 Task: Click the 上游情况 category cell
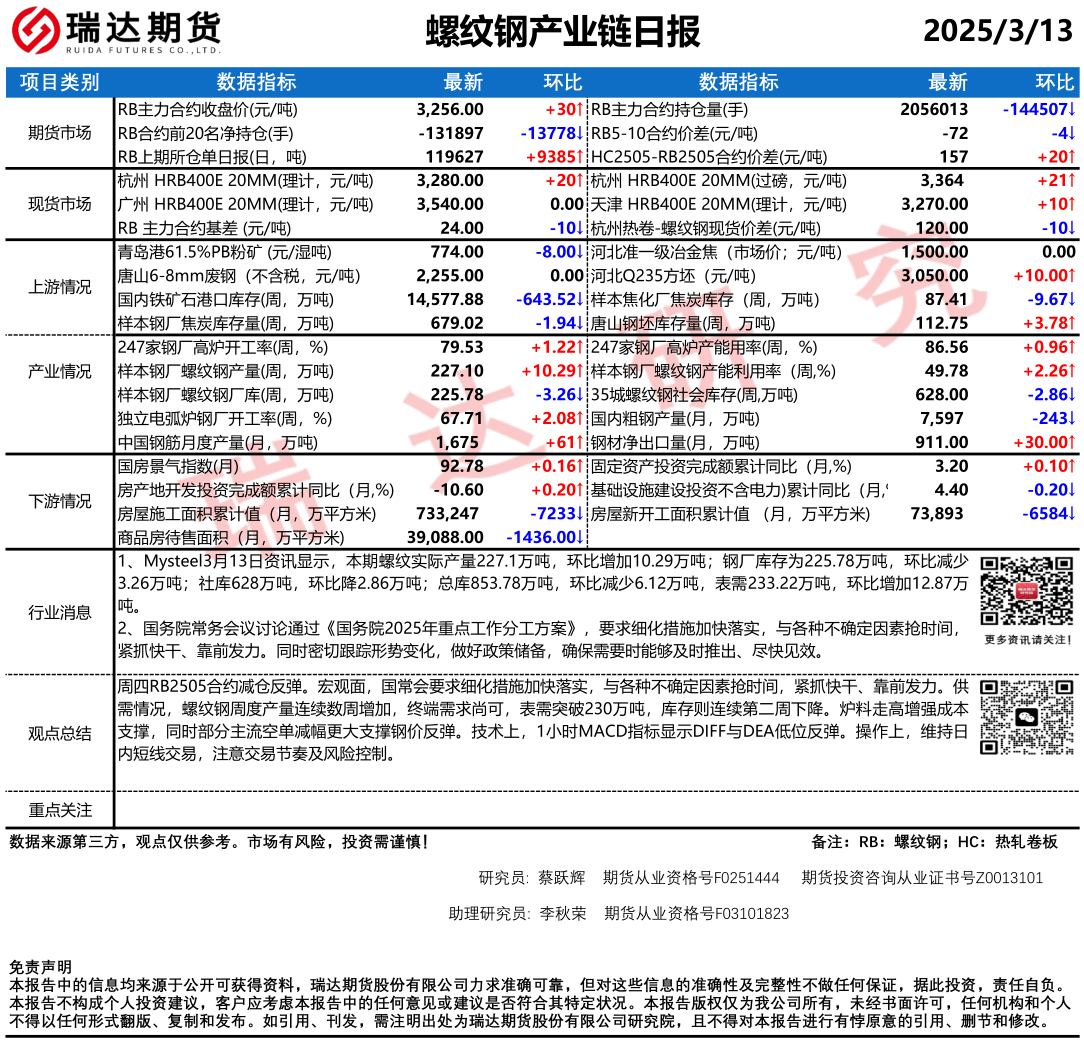[59, 287]
